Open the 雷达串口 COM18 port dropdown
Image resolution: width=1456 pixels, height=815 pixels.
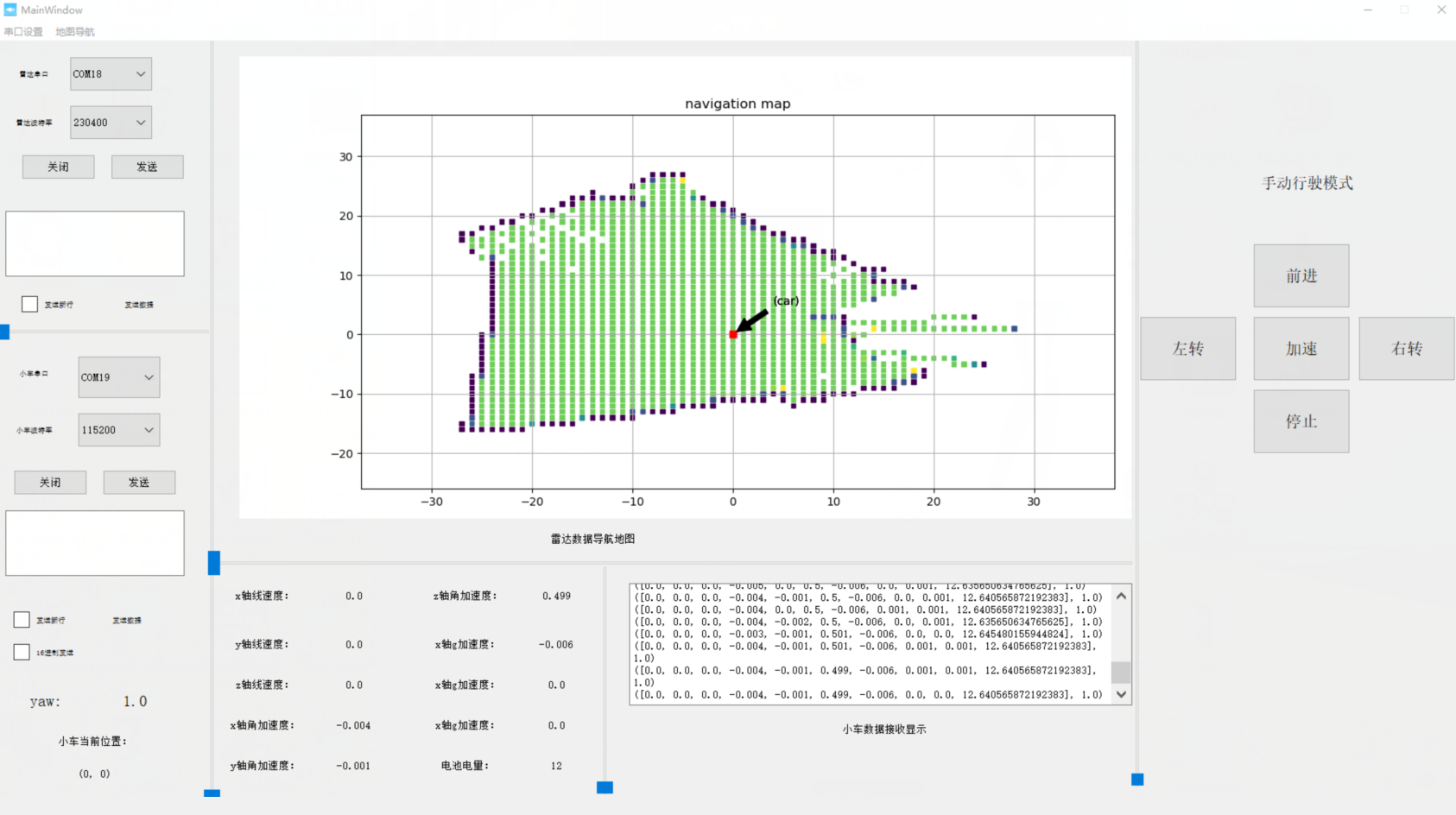click(x=110, y=73)
